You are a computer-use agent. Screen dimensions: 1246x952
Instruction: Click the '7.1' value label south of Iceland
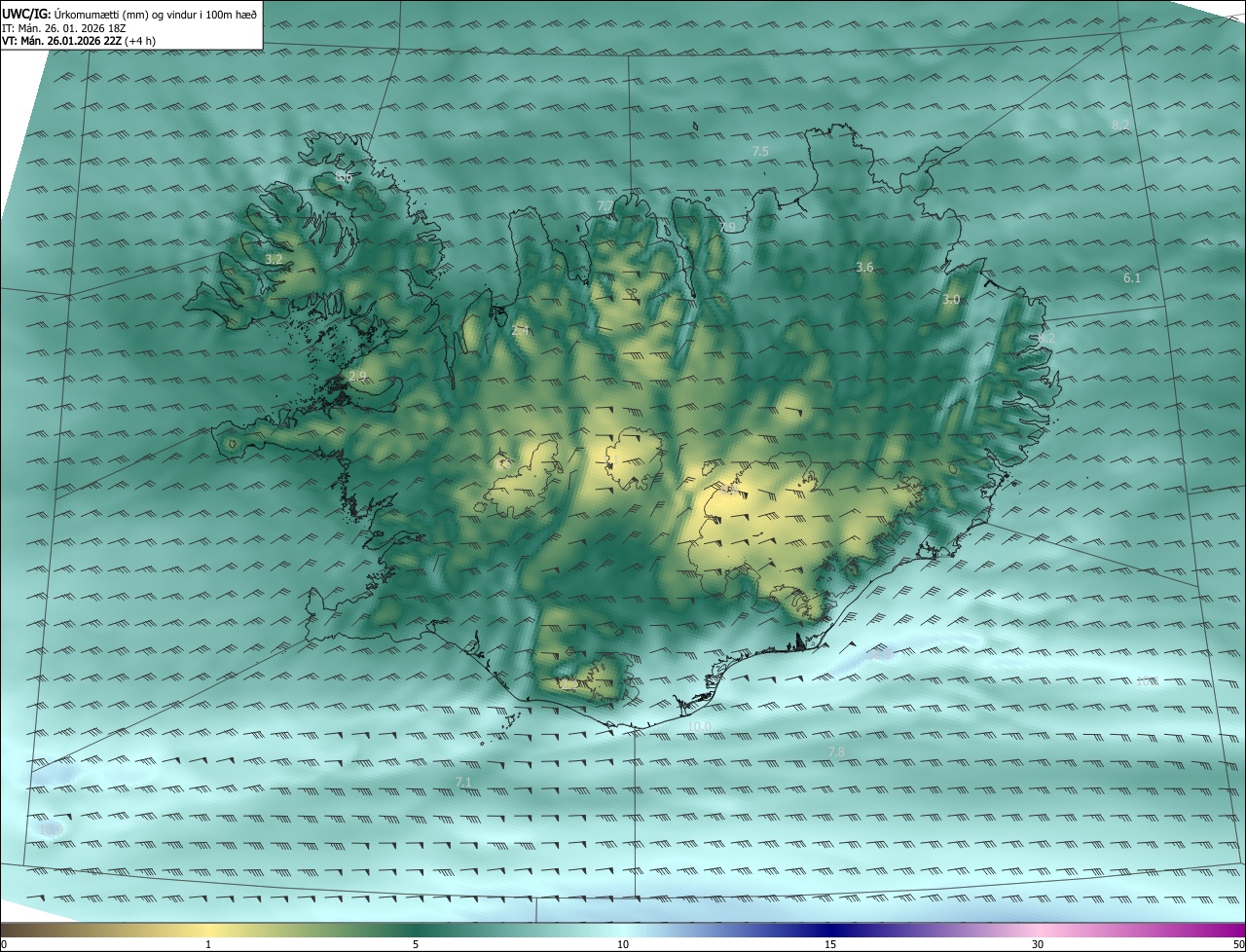click(463, 782)
